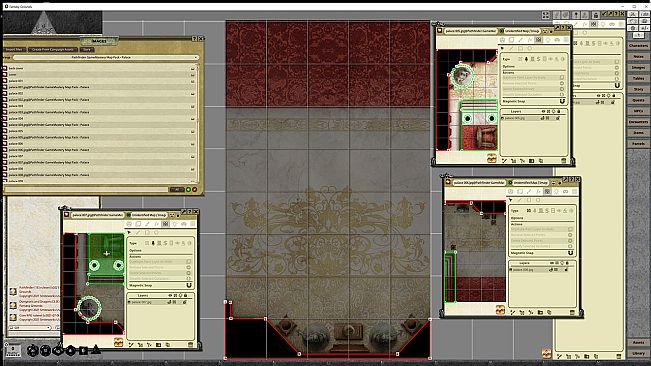Screen dimensions: 651x366
Task: Check the first Actions checkbox in palace 006 window
Action: pos(570,229)
